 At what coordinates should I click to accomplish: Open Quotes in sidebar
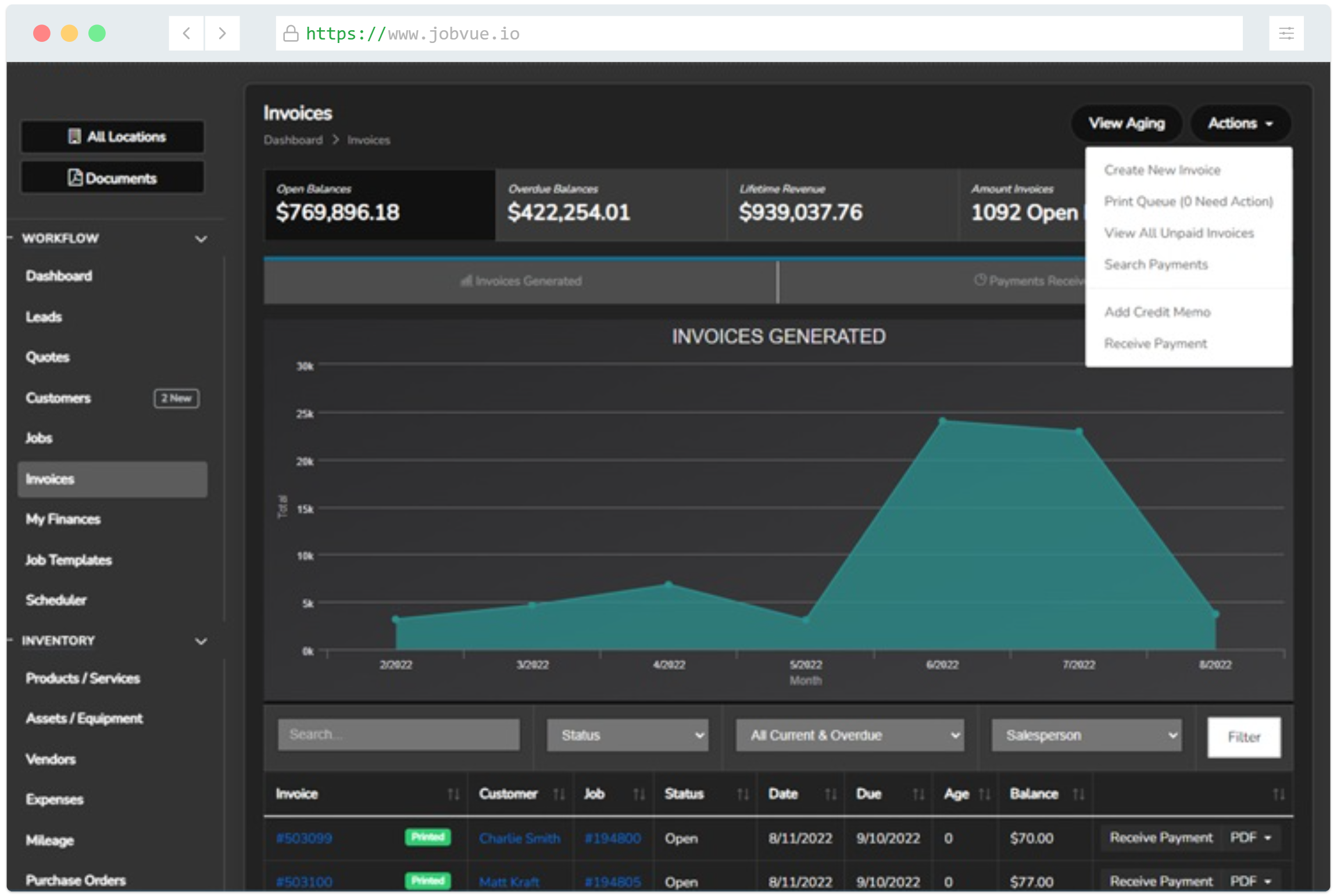47,357
